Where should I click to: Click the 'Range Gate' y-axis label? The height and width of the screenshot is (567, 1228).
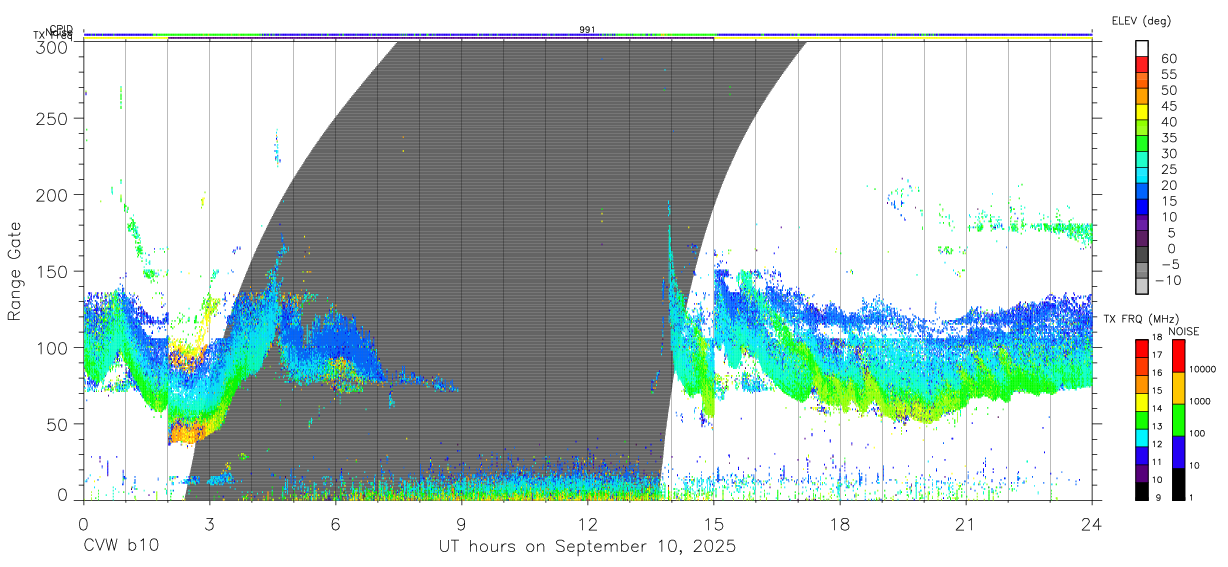pos(15,271)
